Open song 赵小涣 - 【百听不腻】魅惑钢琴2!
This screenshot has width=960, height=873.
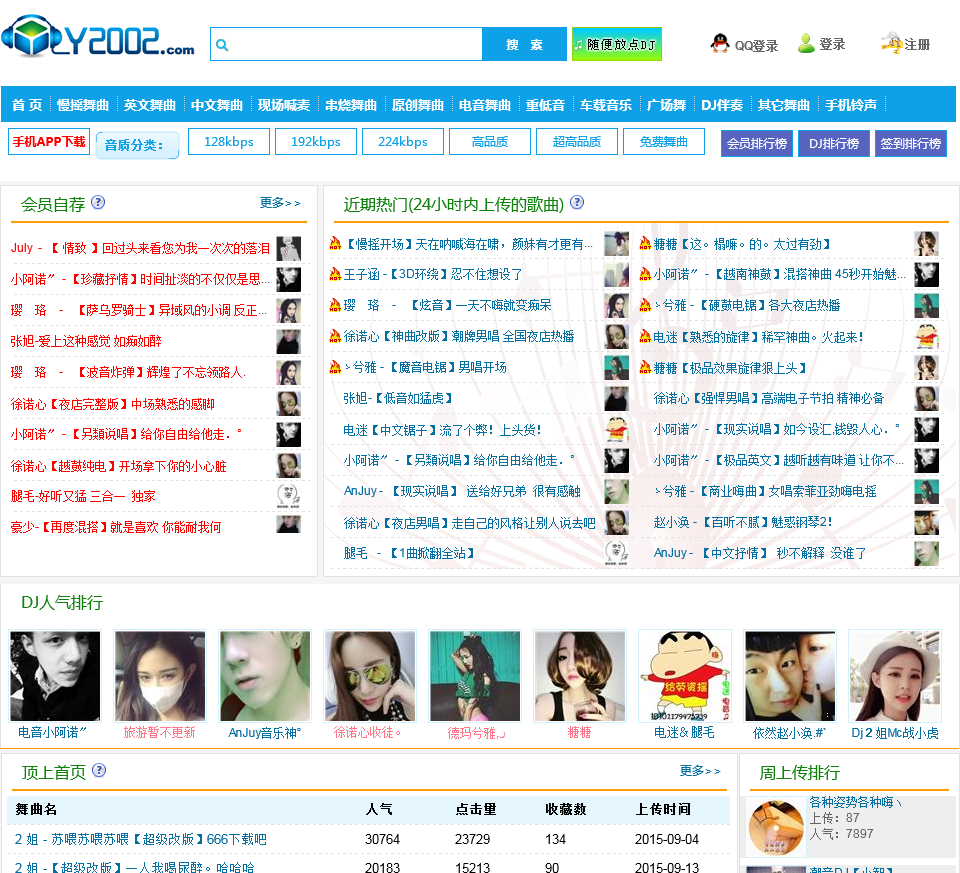[x=743, y=522]
